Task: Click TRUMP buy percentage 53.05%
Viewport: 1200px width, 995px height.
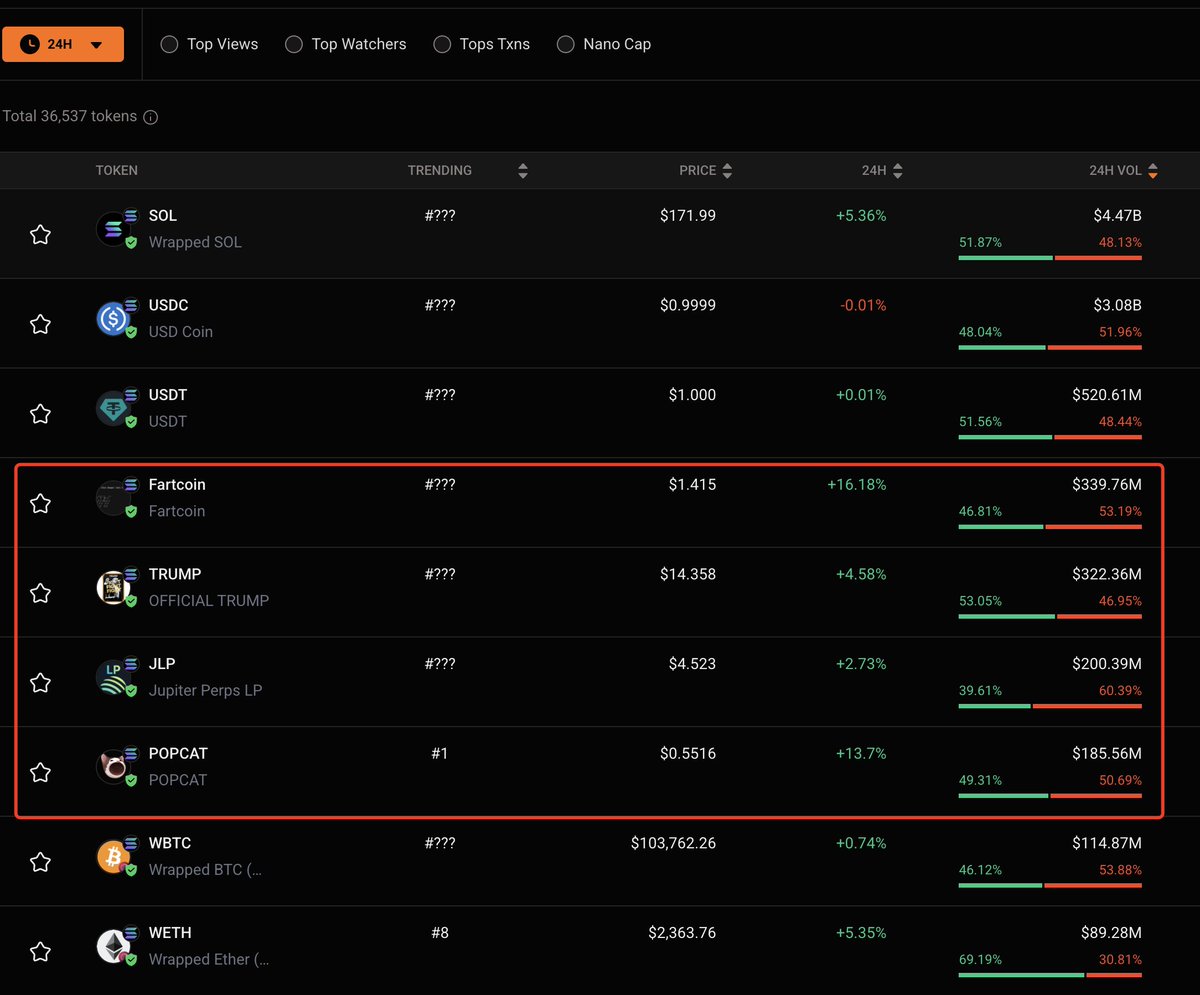Action: pos(980,601)
